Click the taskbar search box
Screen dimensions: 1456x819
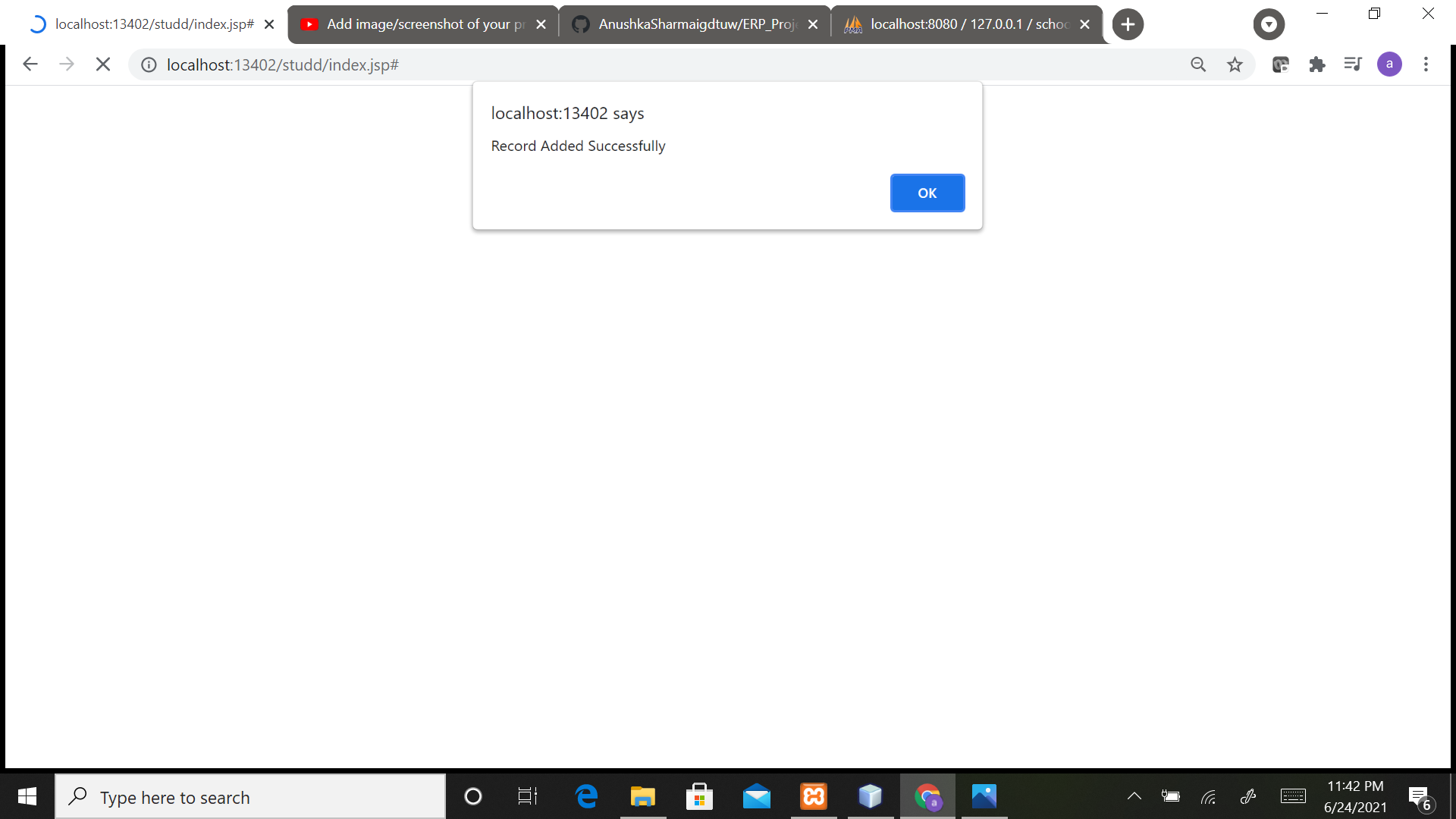tap(250, 797)
